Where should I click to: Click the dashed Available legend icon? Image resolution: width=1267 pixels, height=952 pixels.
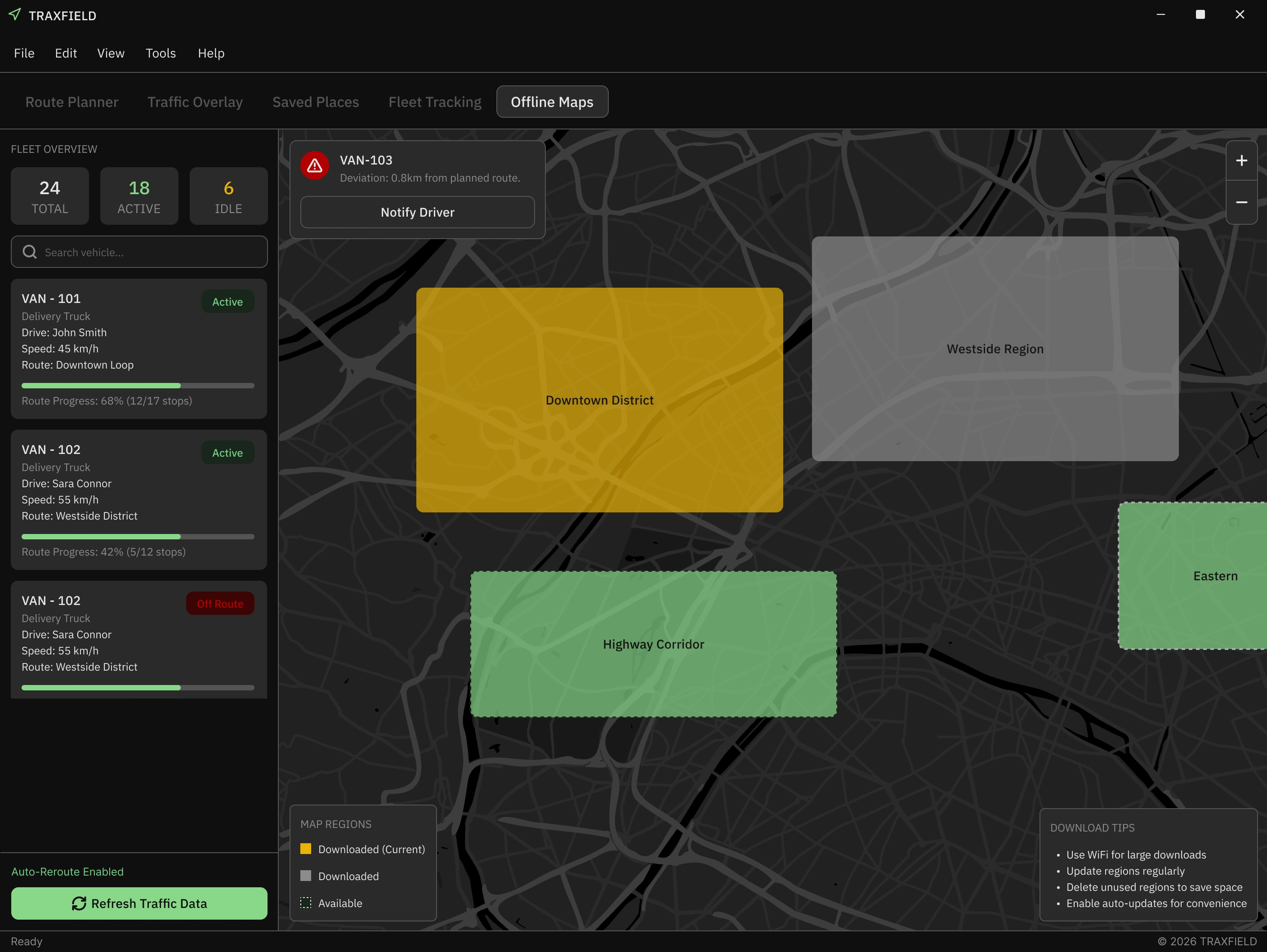click(x=306, y=903)
